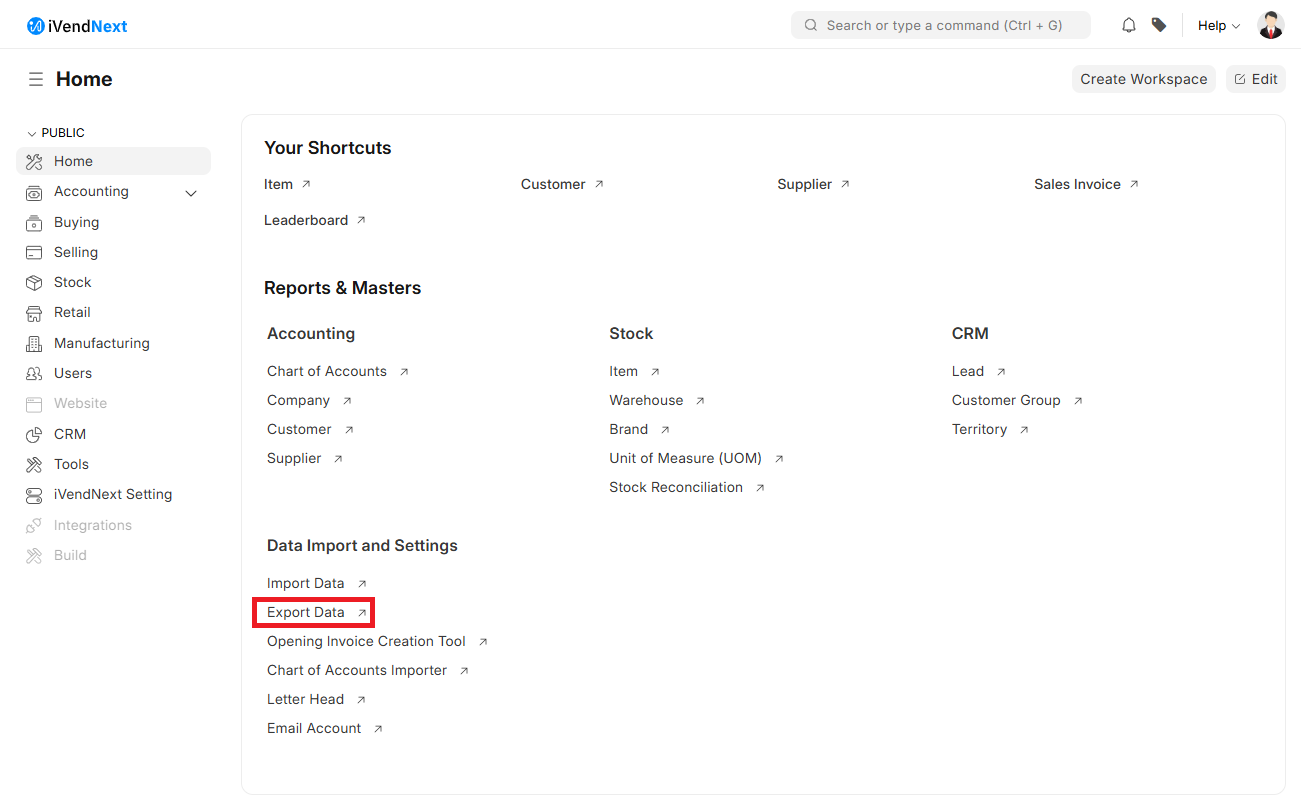Open the notifications bell

(x=1129, y=25)
